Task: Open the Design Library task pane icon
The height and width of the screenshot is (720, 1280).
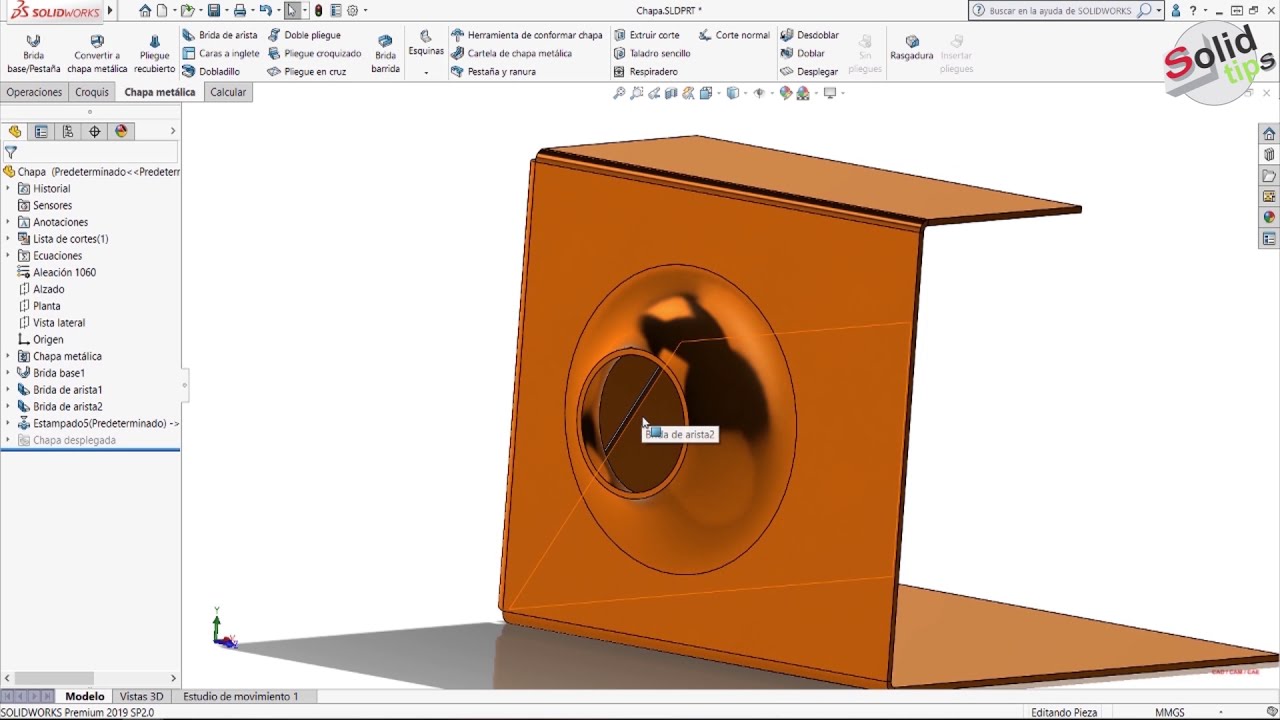Action: (x=1269, y=154)
